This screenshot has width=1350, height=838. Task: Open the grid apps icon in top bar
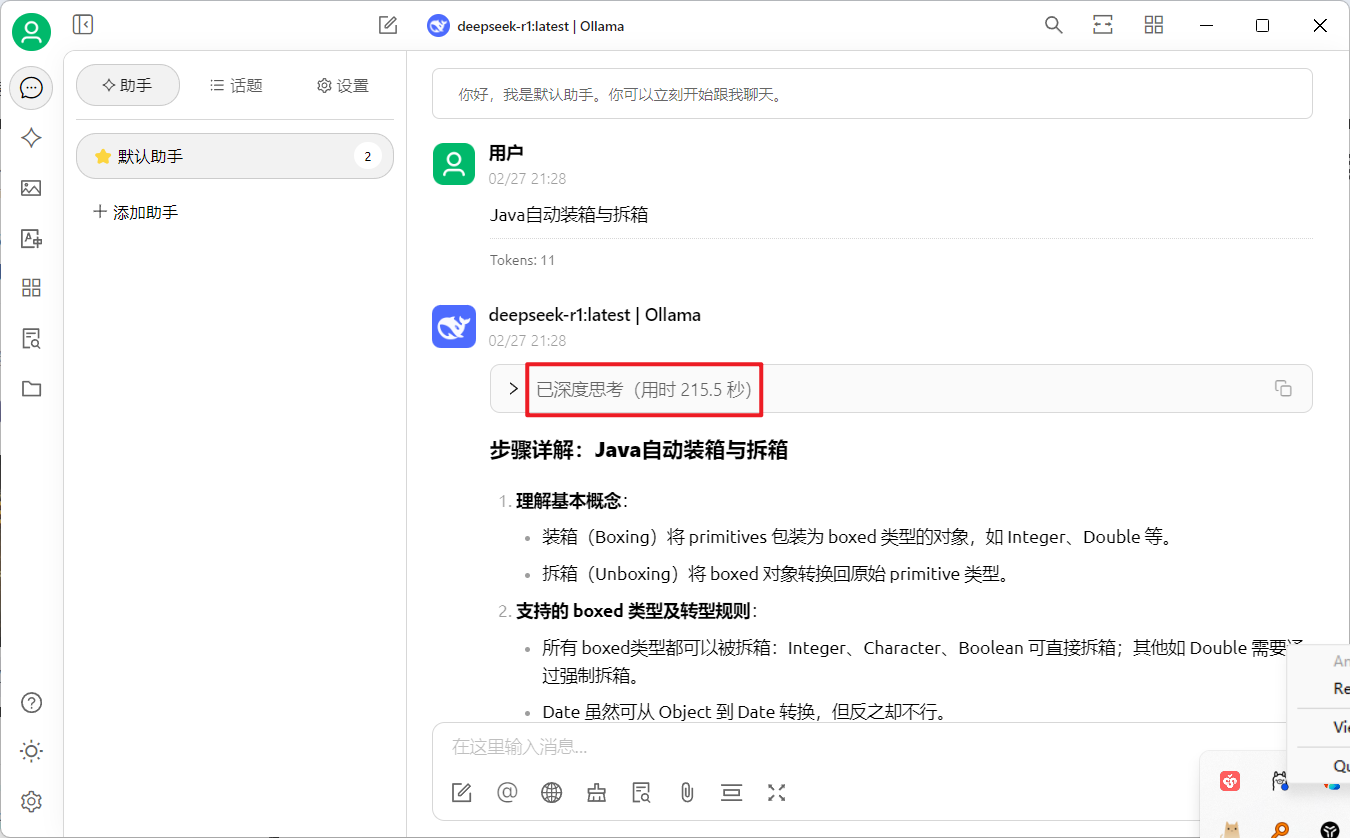[x=1154, y=25]
